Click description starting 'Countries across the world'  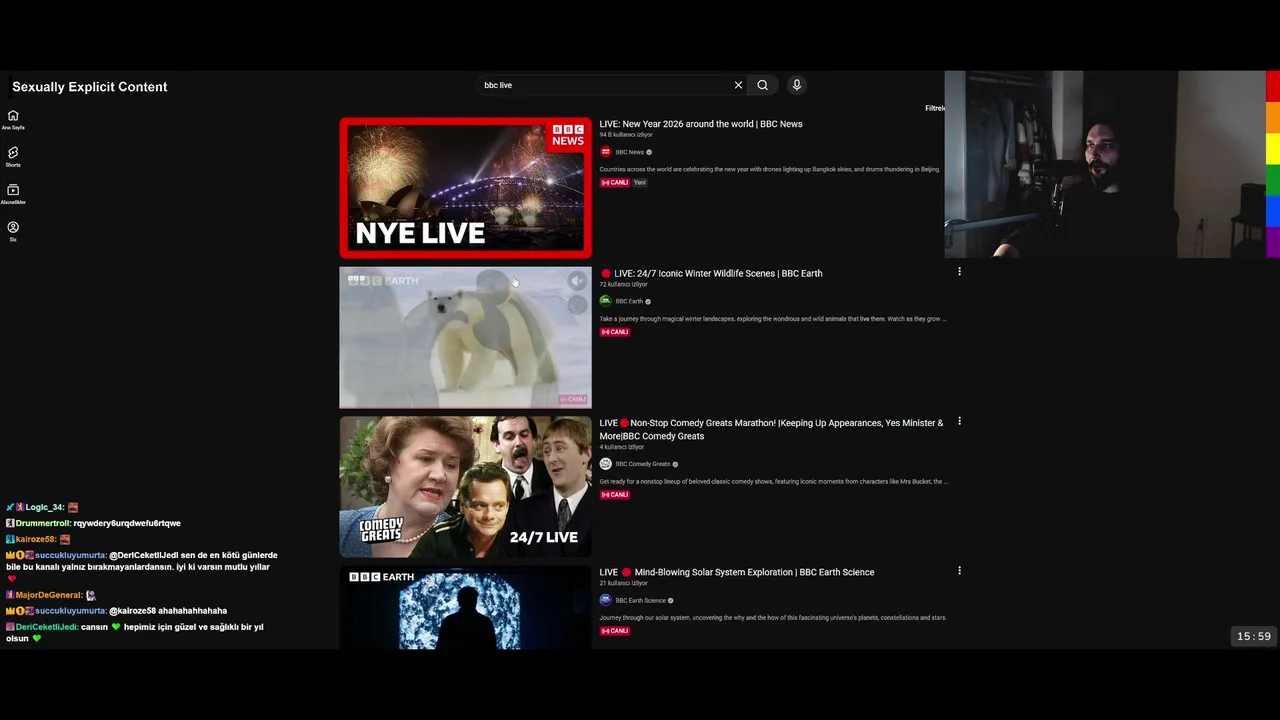[x=770, y=169]
